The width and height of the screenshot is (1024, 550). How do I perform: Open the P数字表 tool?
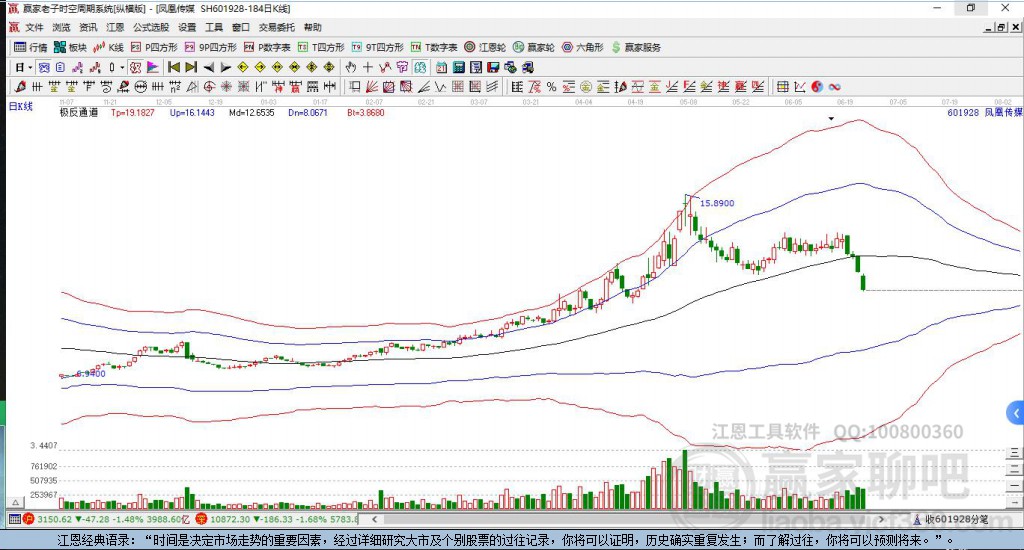coord(267,47)
